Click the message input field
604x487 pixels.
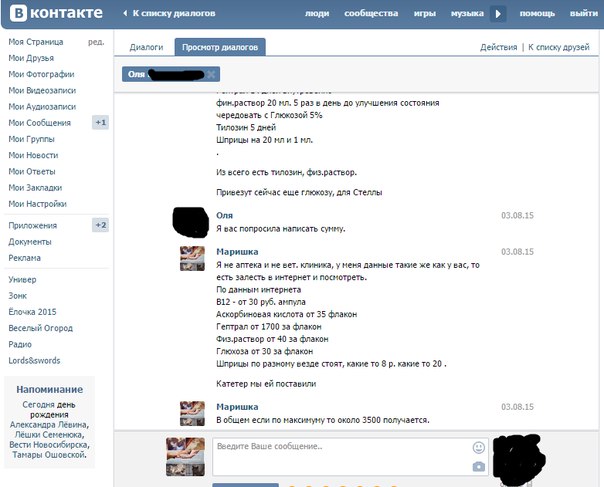pos(340,456)
